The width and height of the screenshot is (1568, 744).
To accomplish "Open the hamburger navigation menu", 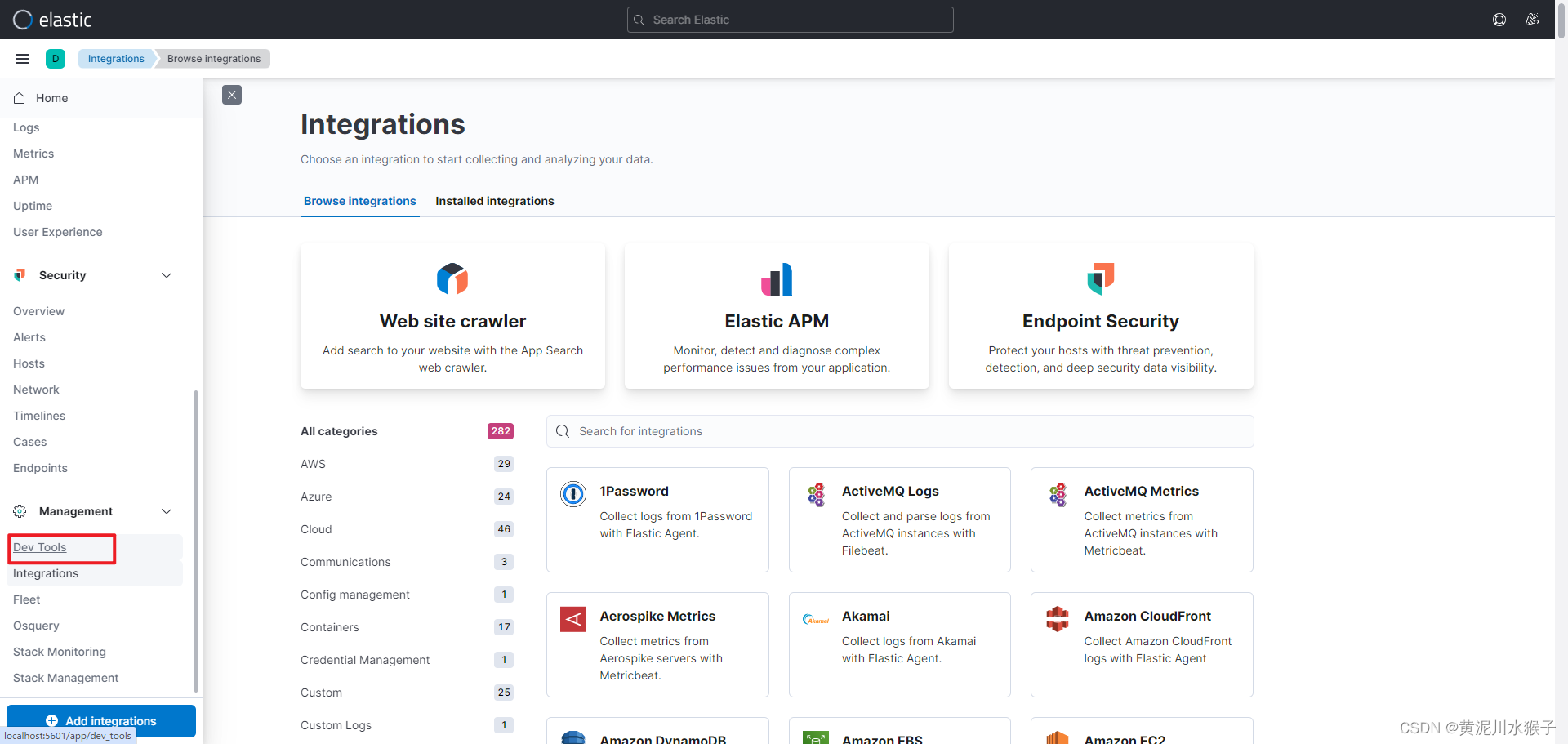I will tap(23, 59).
